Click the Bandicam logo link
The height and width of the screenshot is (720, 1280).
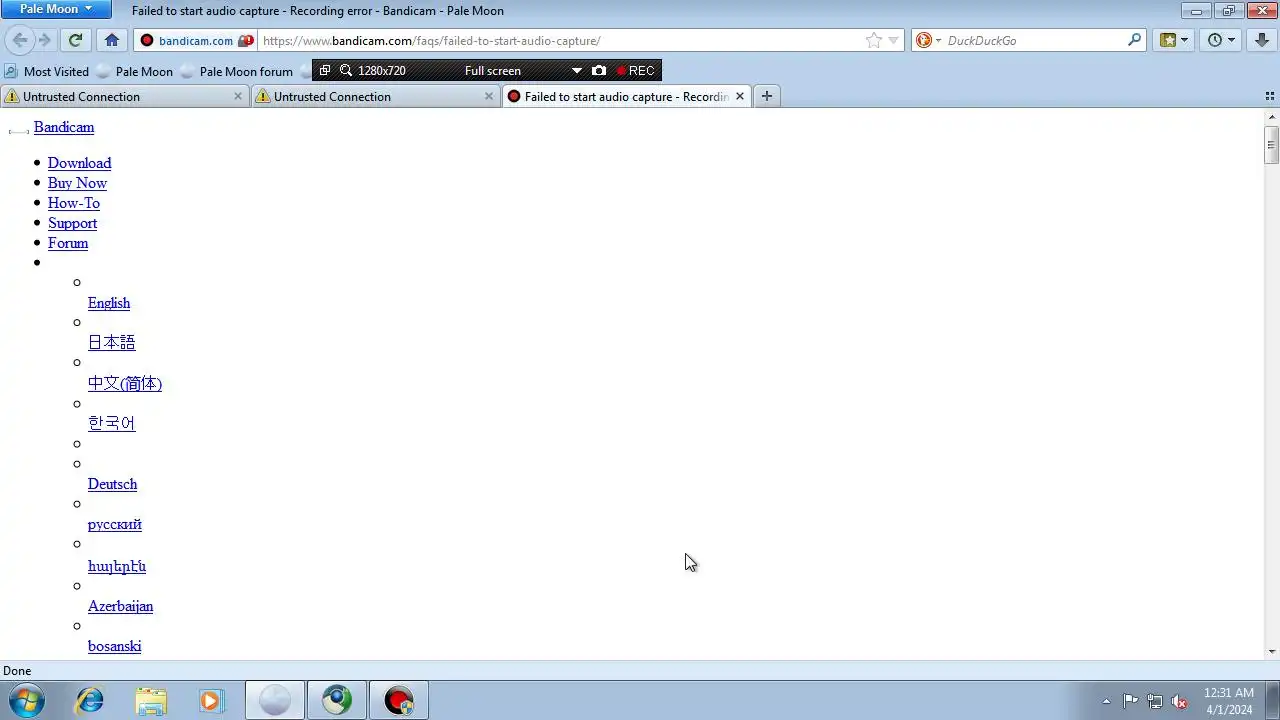(64, 127)
